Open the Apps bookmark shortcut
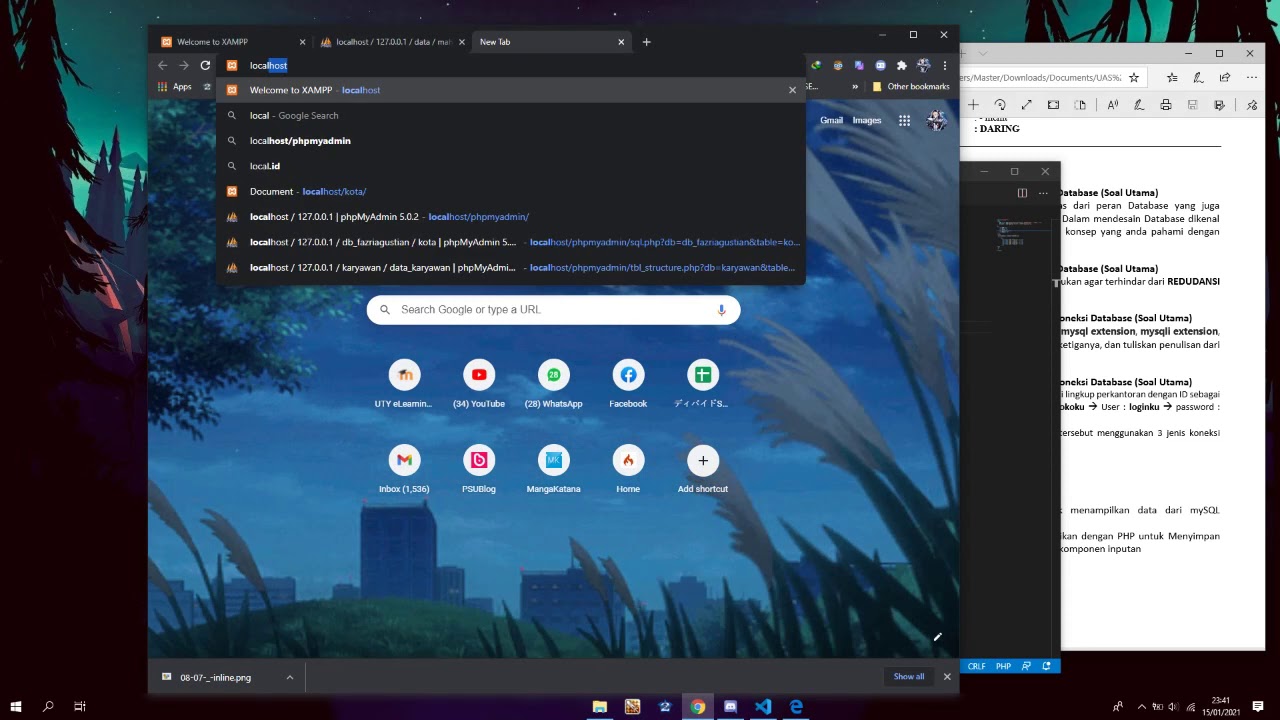The height and width of the screenshot is (720, 1280). [x=175, y=87]
